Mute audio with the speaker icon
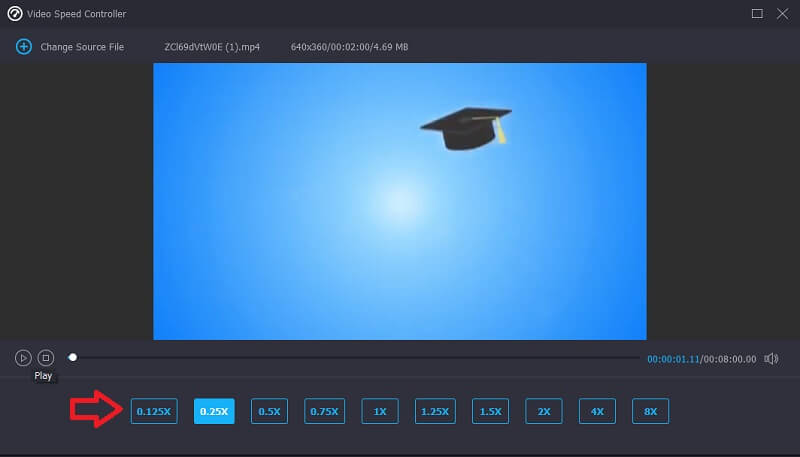Image resolution: width=800 pixels, height=457 pixels. coord(771,358)
